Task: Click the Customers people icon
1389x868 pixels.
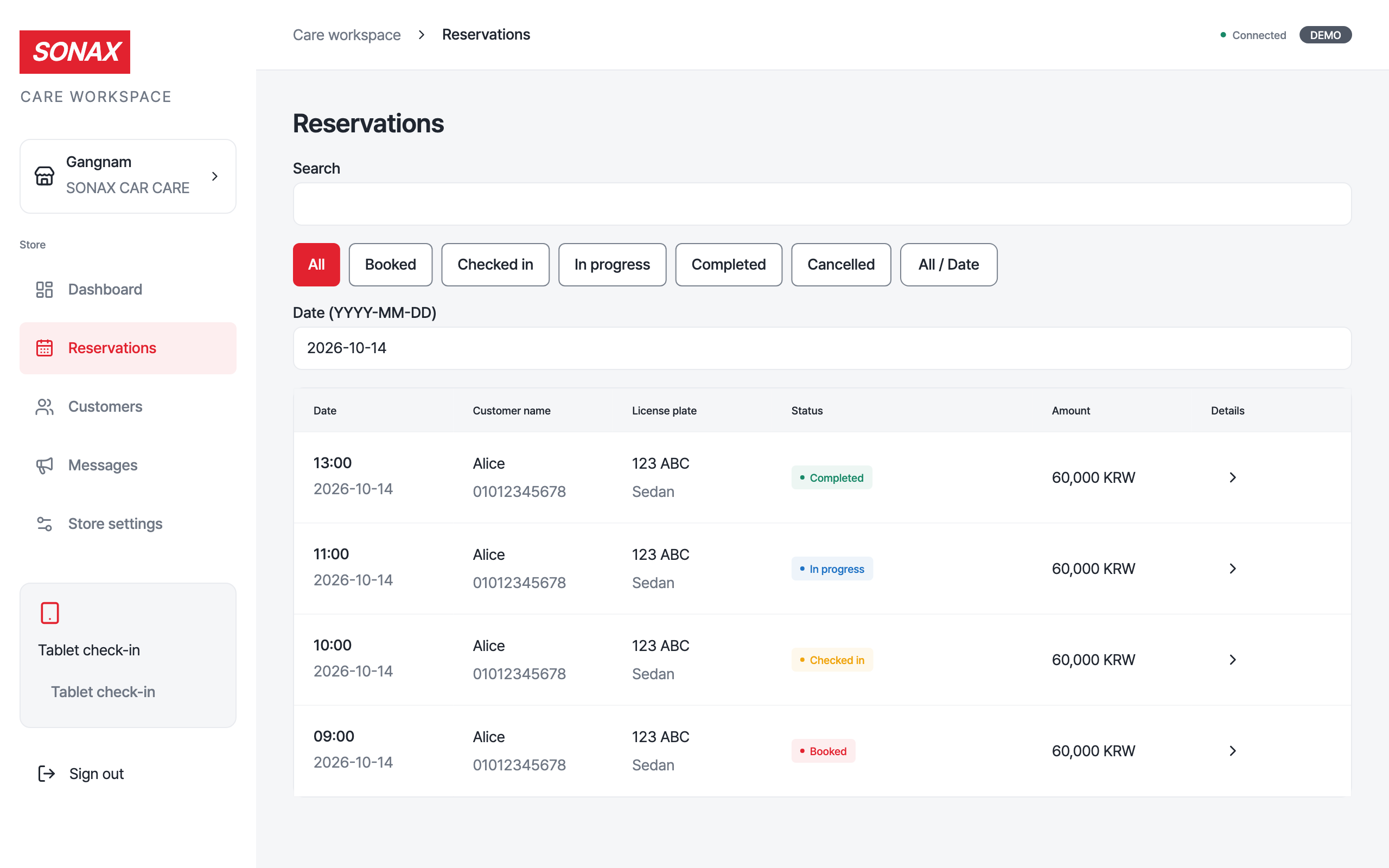Action: coord(44,406)
